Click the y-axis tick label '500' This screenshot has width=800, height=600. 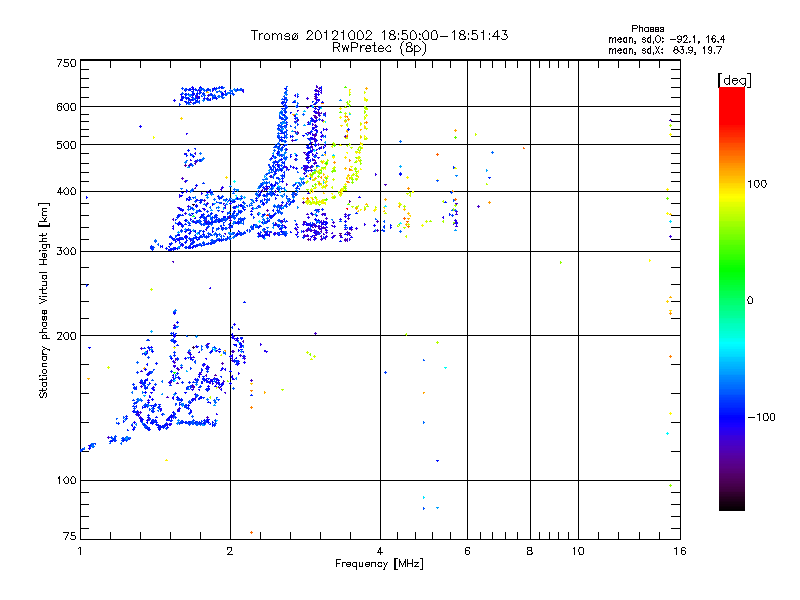coord(66,145)
